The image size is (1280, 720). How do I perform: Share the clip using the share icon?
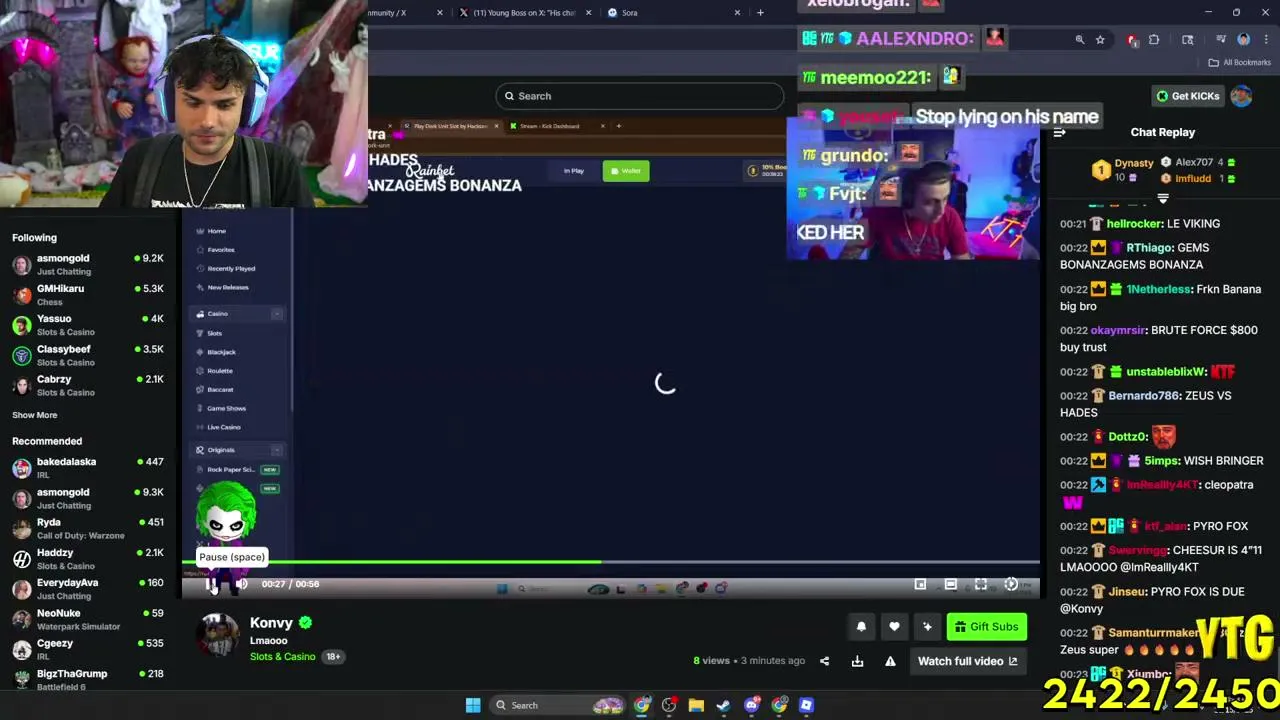tap(824, 661)
